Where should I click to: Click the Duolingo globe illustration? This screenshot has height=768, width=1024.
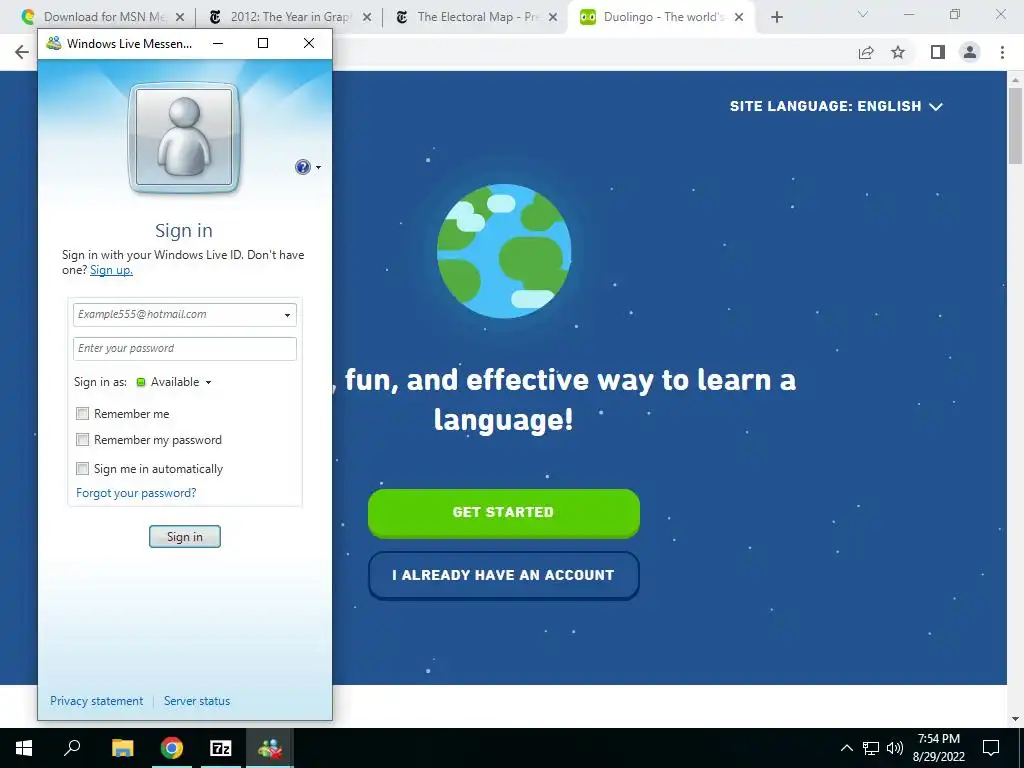point(504,251)
